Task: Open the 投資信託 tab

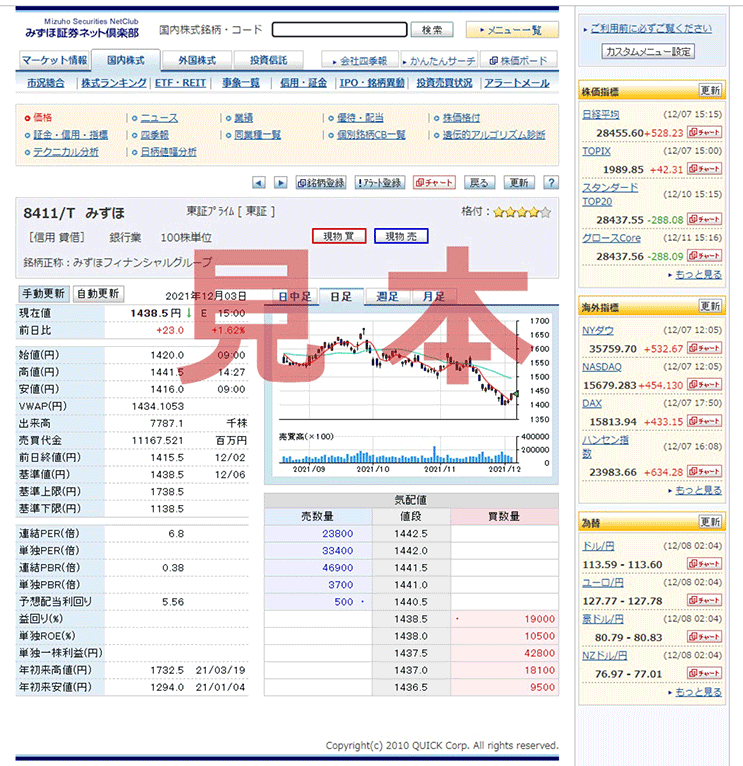Action: coord(269,61)
